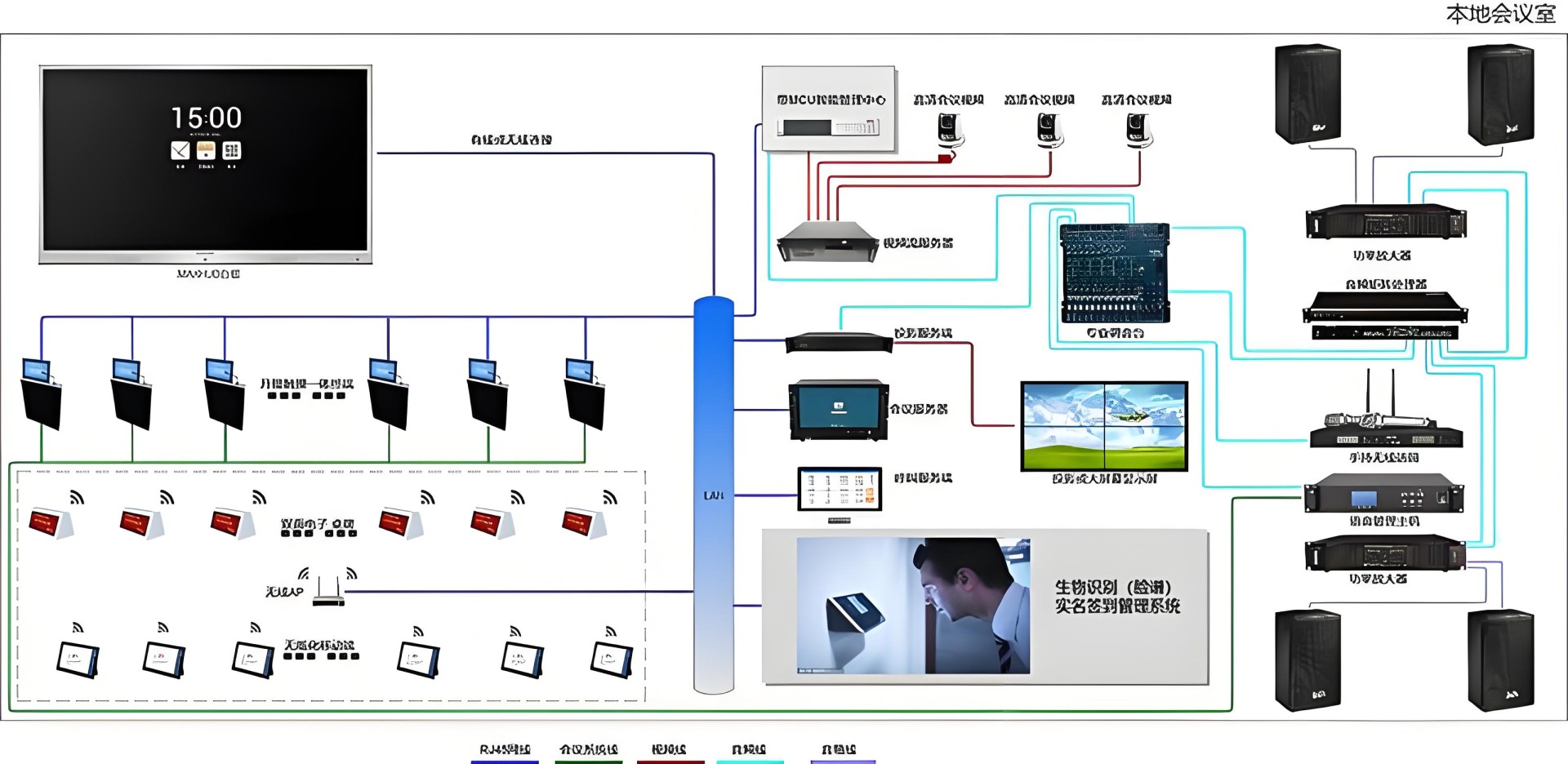Click the blue RJ45 network cable legend swatch
The image size is (1568, 764).
click(x=505, y=761)
